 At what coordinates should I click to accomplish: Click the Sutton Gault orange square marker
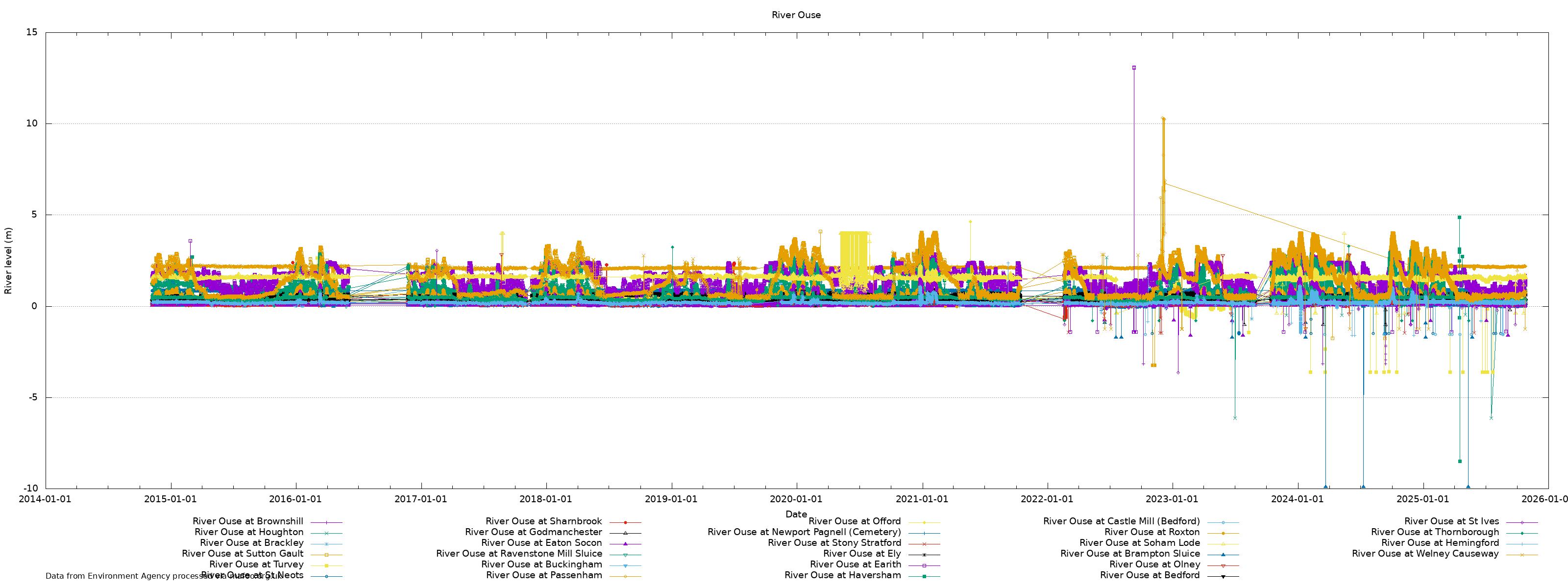point(326,555)
